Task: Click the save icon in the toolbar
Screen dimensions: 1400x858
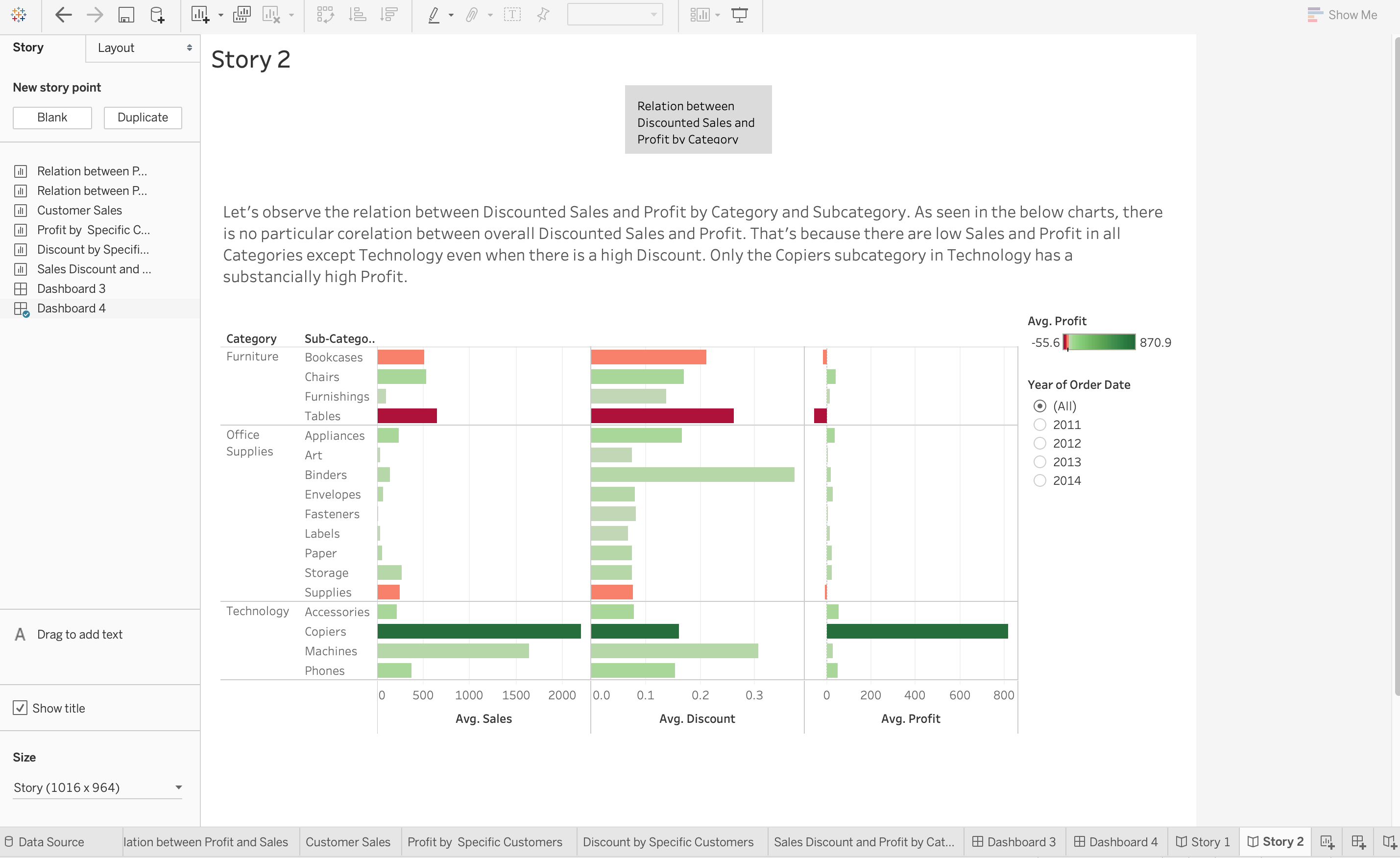Action: coord(125,15)
